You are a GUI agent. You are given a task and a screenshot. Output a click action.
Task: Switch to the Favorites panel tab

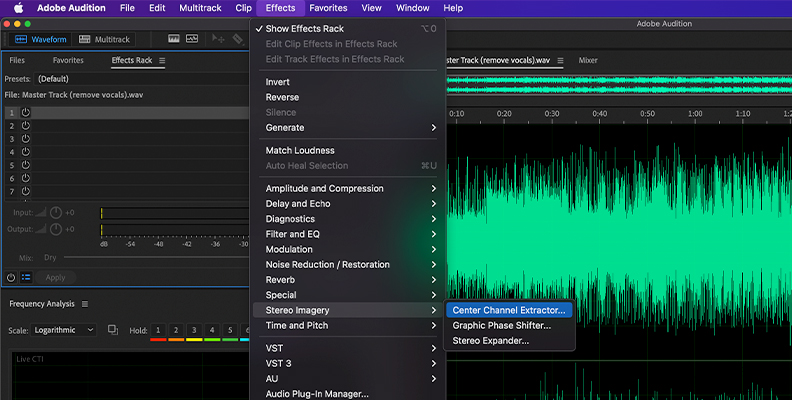[x=68, y=60]
